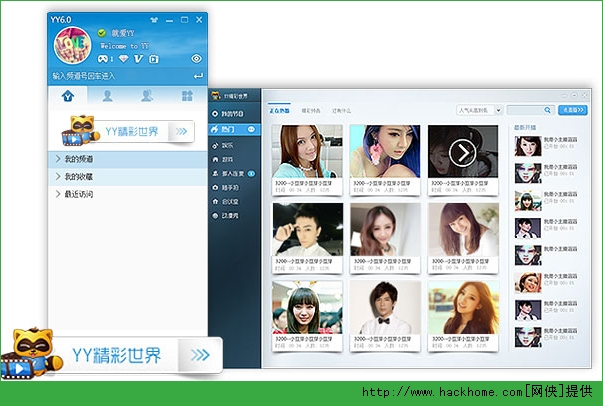Open the video play icon in profile row
Image resolution: width=603 pixels, height=406 pixels.
(x=154, y=59)
